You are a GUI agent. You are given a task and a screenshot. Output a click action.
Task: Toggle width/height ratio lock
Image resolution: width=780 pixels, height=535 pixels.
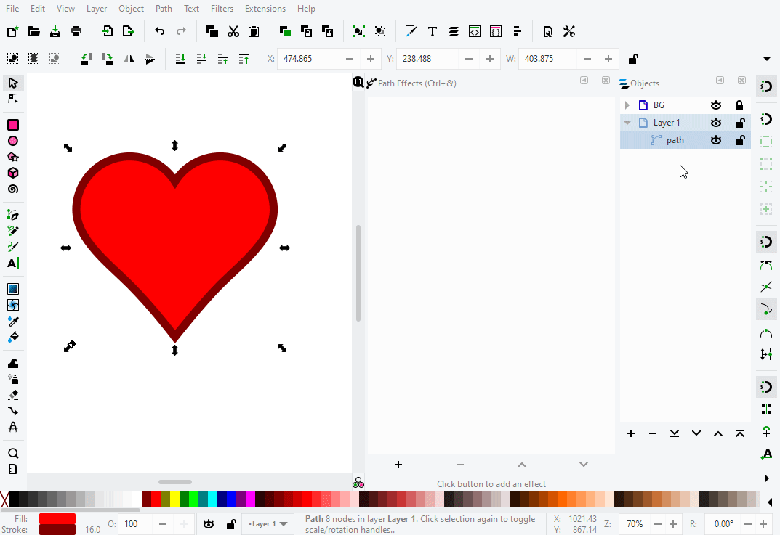click(x=633, y=59)
